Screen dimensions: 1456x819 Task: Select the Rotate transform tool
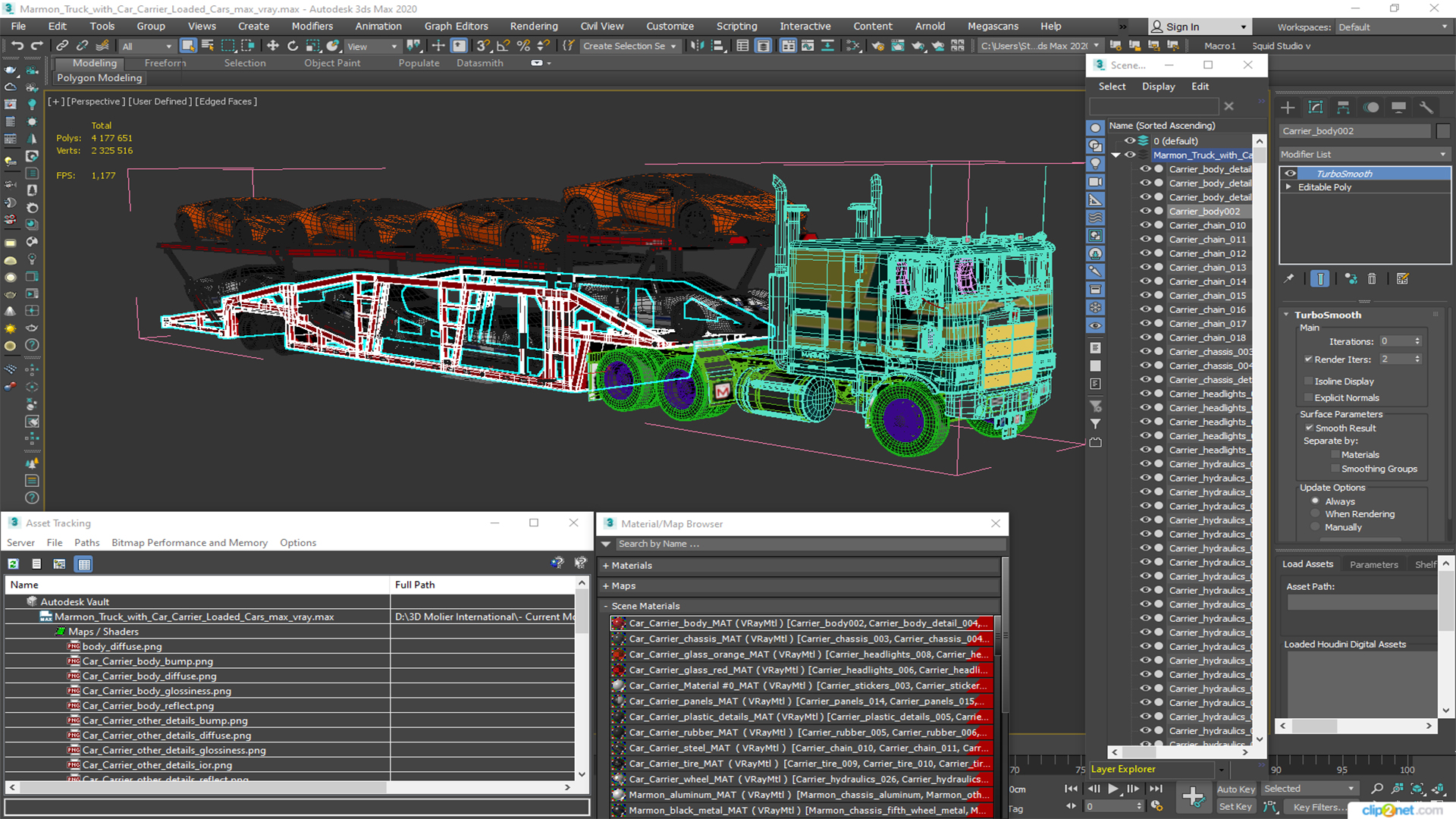pos(293,46)
